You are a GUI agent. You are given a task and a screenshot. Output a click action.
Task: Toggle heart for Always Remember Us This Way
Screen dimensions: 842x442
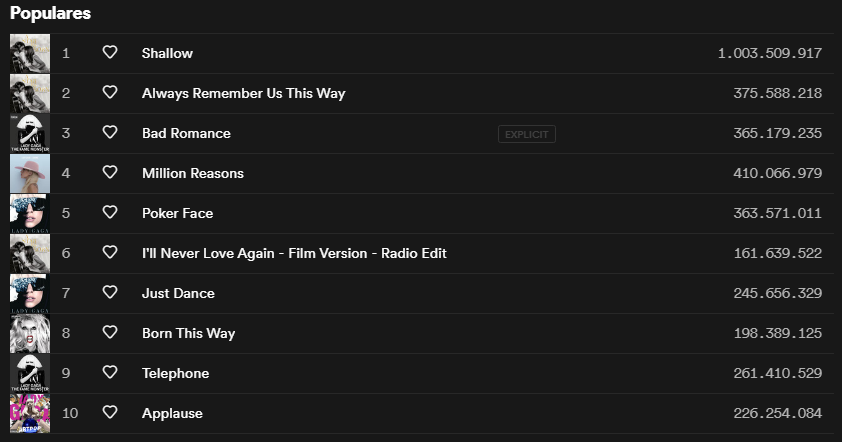pyautogui.click(x=110, y=92)
